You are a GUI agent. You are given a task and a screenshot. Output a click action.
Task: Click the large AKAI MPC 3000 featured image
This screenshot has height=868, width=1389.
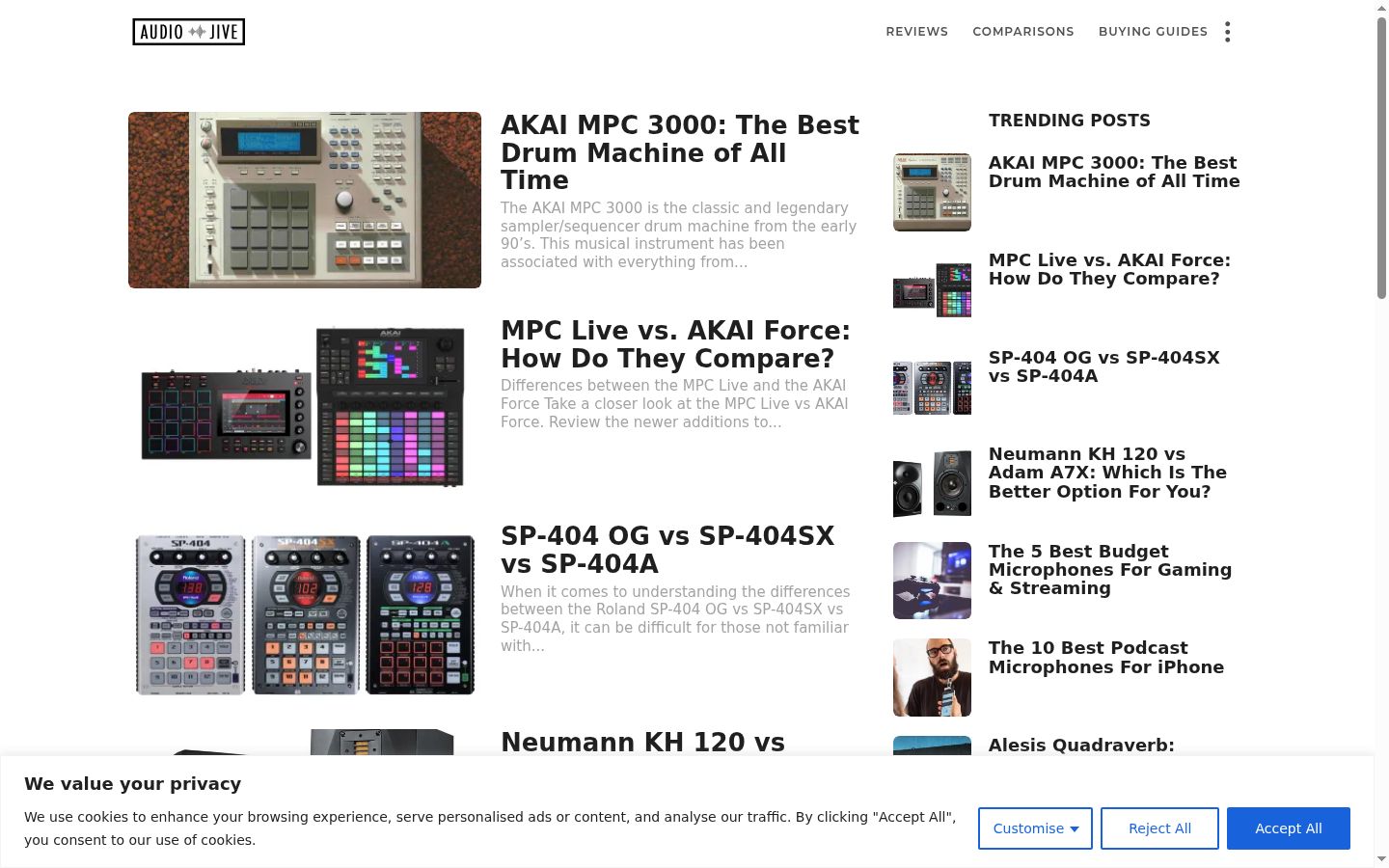tap(305, 200)
